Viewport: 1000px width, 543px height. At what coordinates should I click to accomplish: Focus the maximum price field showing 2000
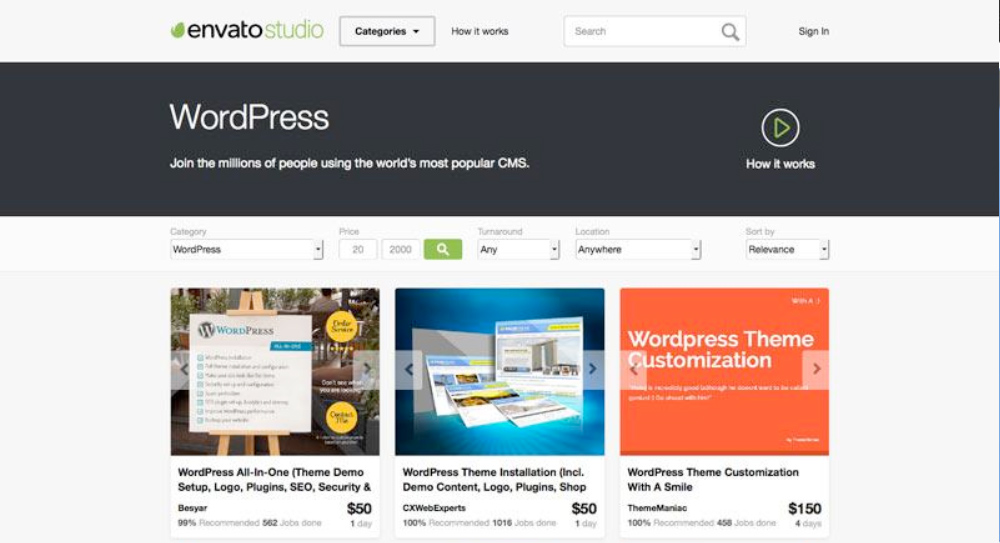401,249
